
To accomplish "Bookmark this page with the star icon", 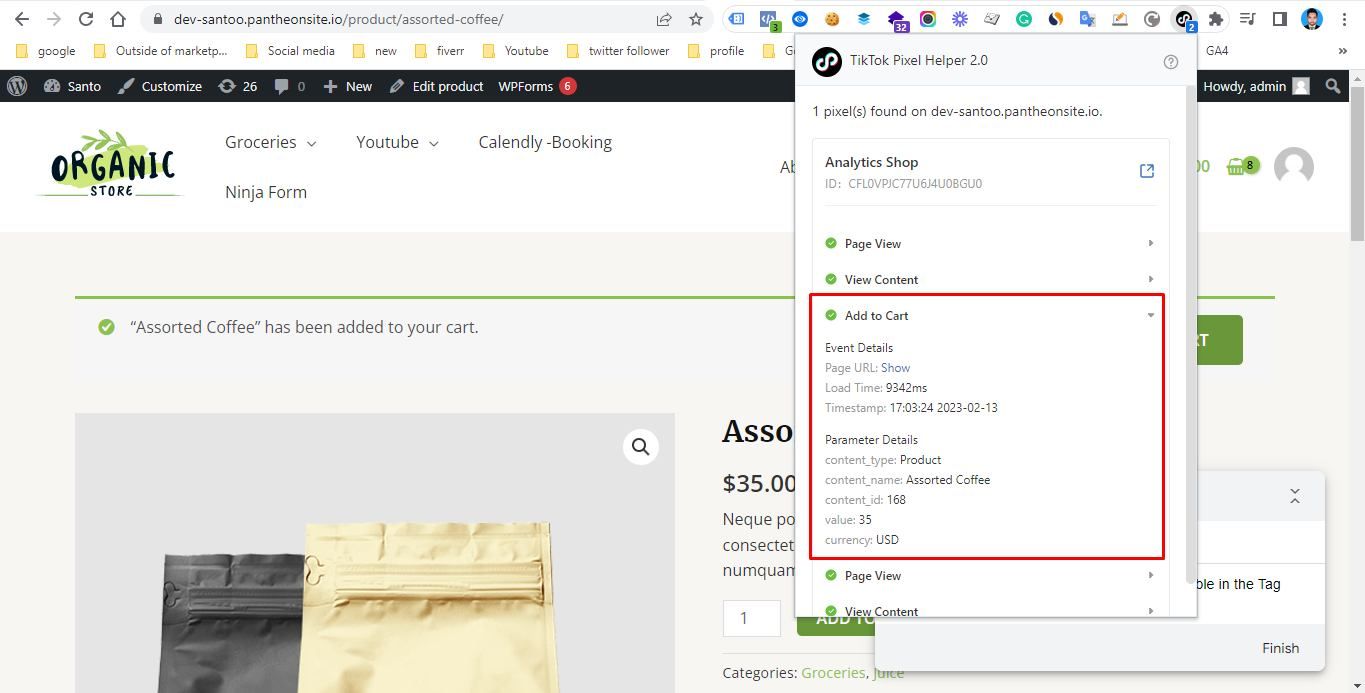I will pyautogui.click(x=696, y=19).
